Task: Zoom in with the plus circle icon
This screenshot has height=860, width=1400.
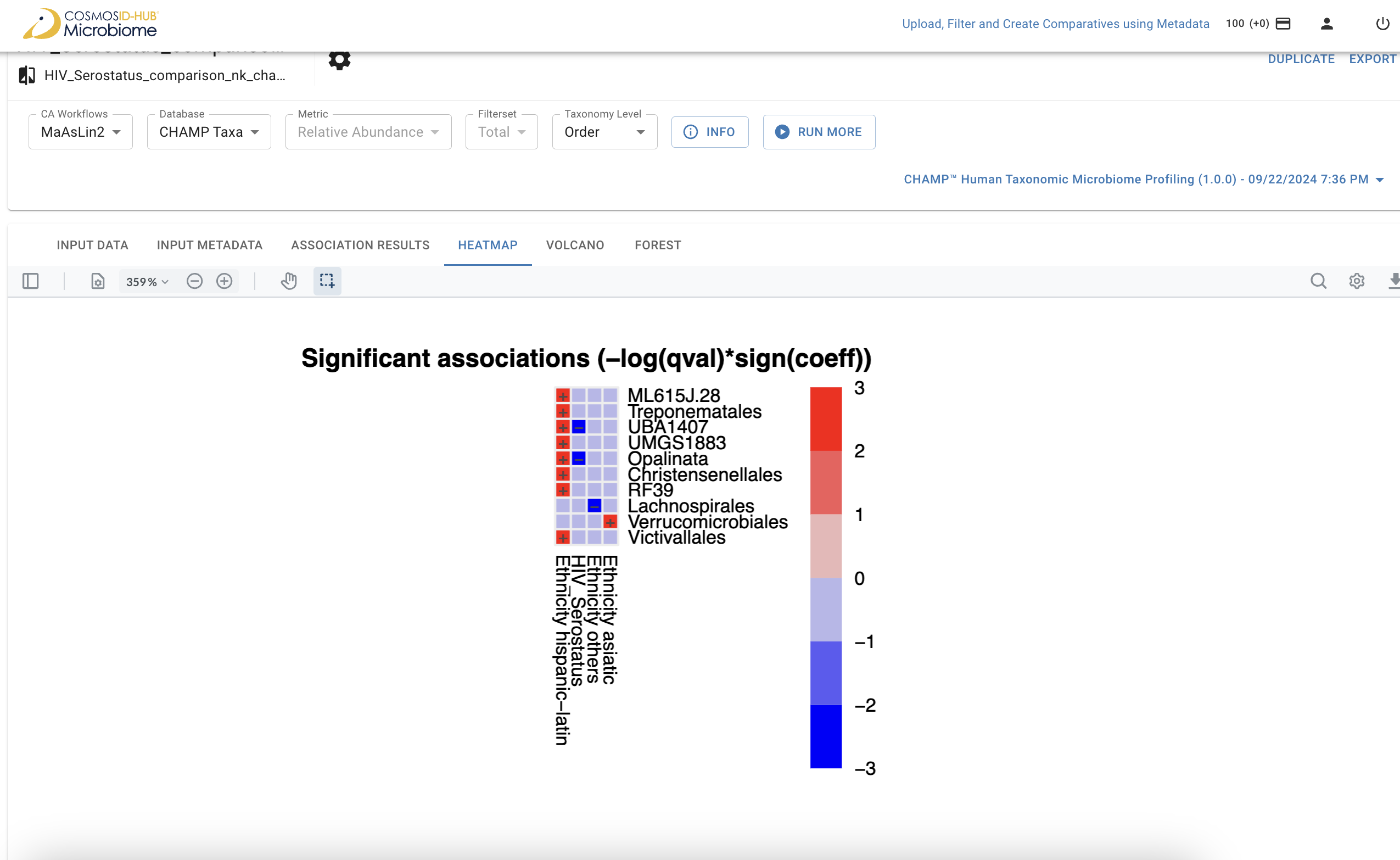Action: [x=224, y=281]
